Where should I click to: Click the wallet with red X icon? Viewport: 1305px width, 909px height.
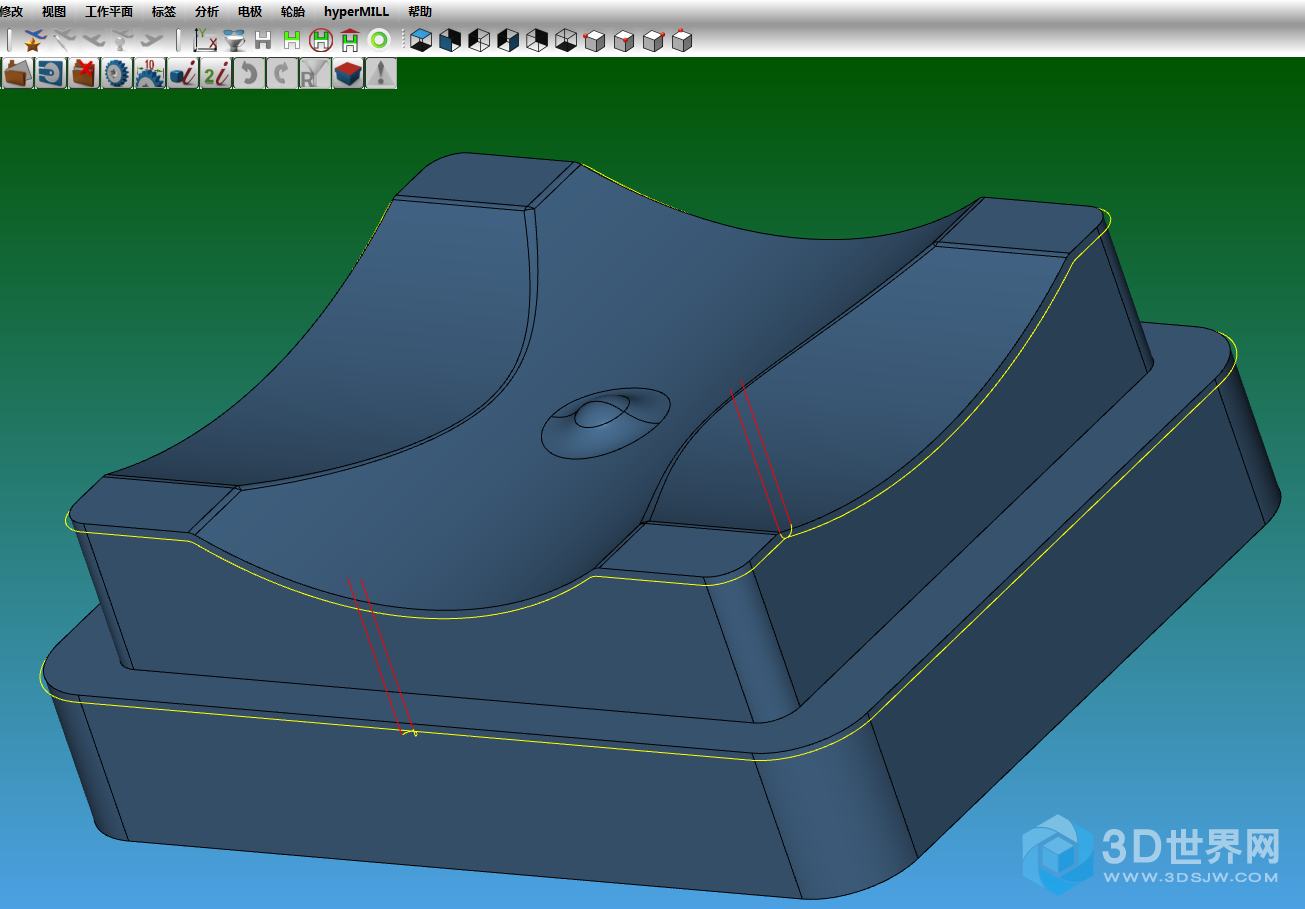[x=84, y=73]
